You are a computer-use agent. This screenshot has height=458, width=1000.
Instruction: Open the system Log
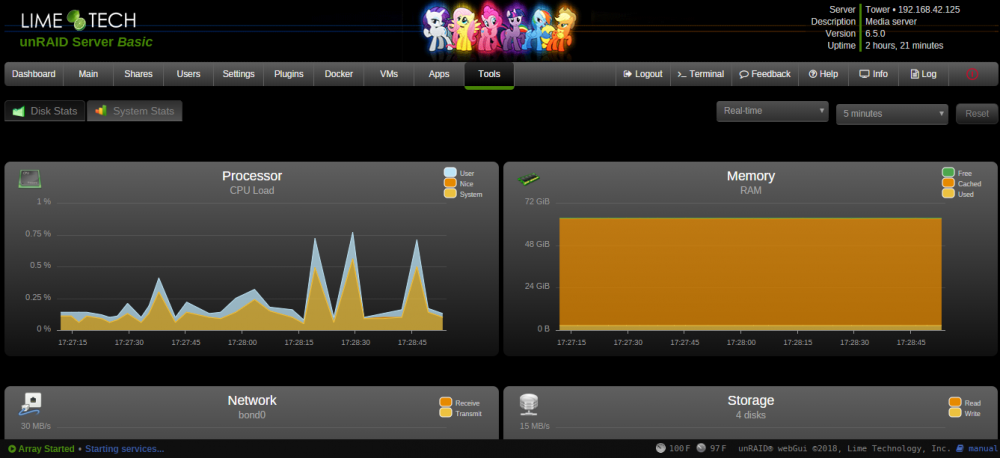pyautogui.click(x=923, y=74)
